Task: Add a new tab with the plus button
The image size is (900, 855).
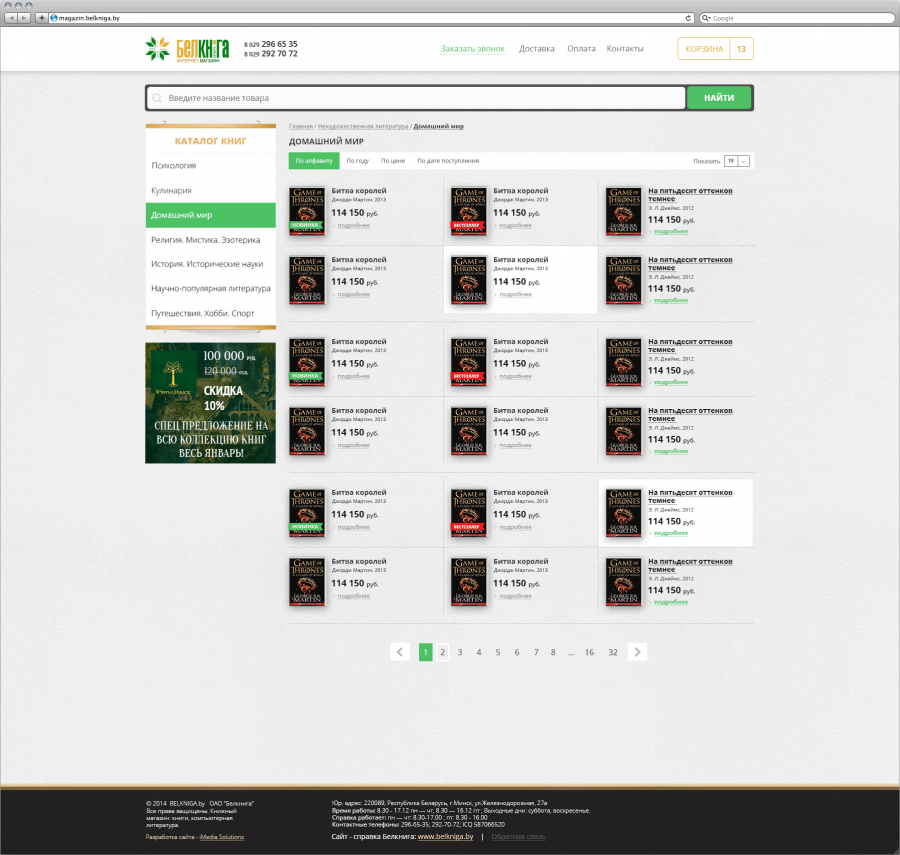Action: point(41,18)
